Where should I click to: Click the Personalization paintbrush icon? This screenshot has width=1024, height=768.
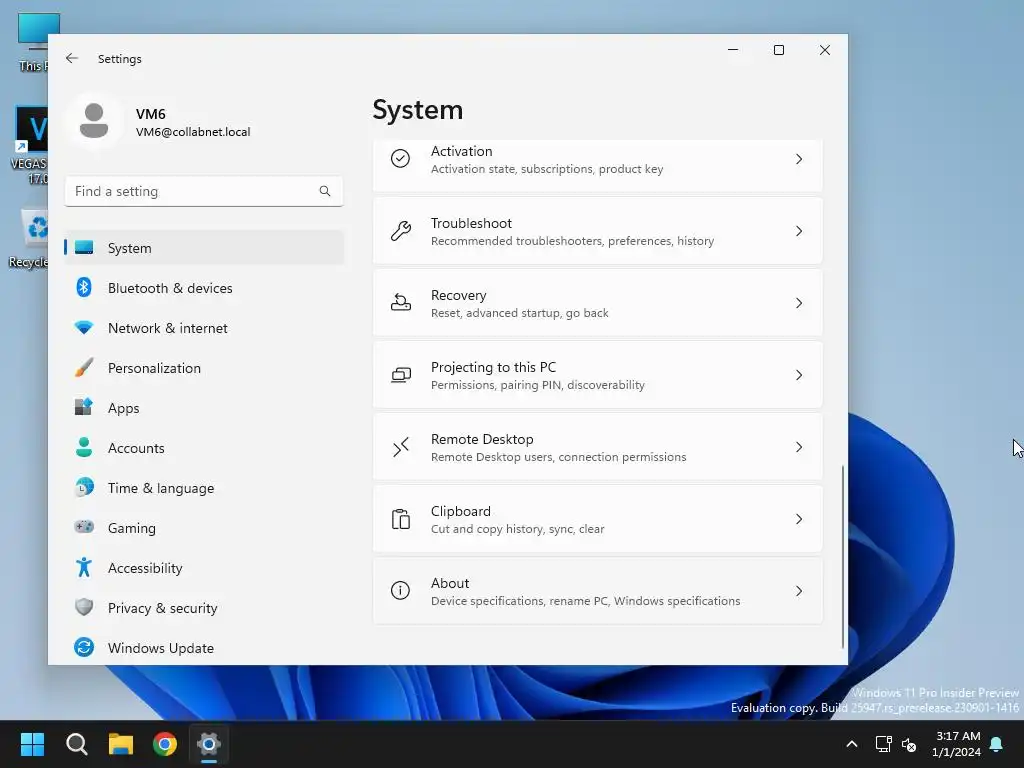(84, 368)
